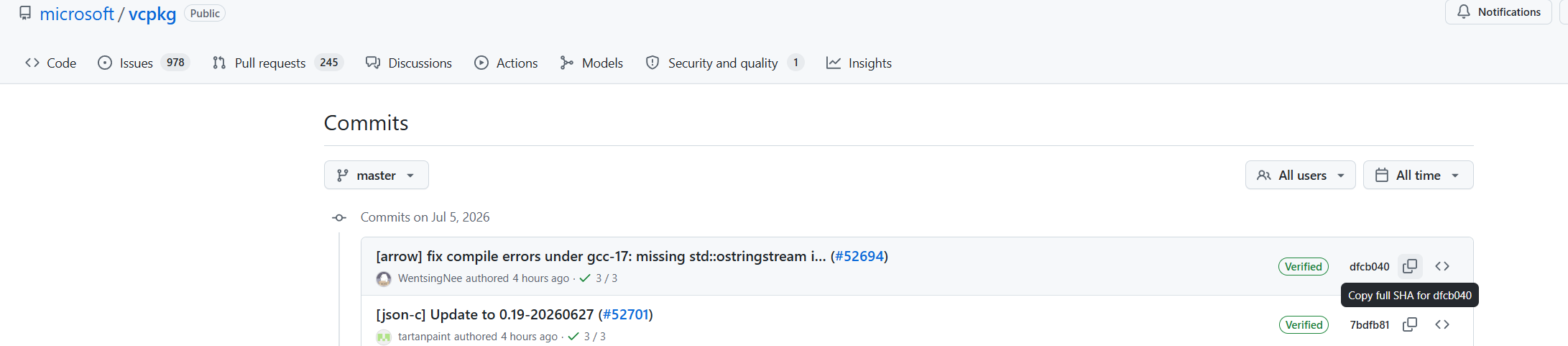Copy full SHA for commit 7bdfb81

(x=1410, y=324)
